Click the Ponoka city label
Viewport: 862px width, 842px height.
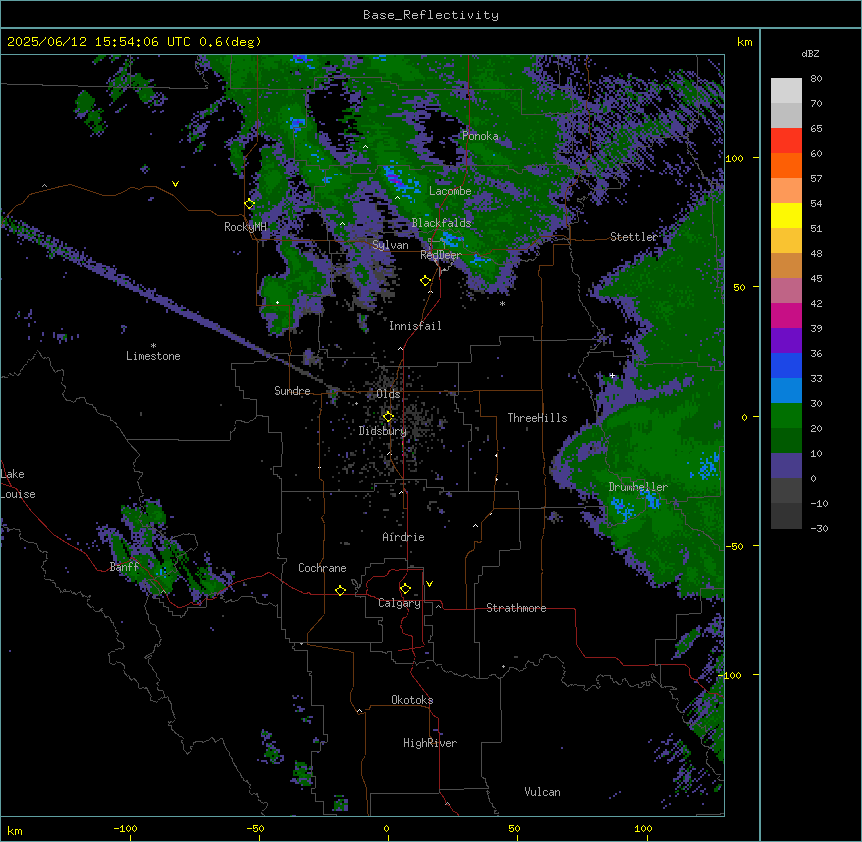coord(480,136)
